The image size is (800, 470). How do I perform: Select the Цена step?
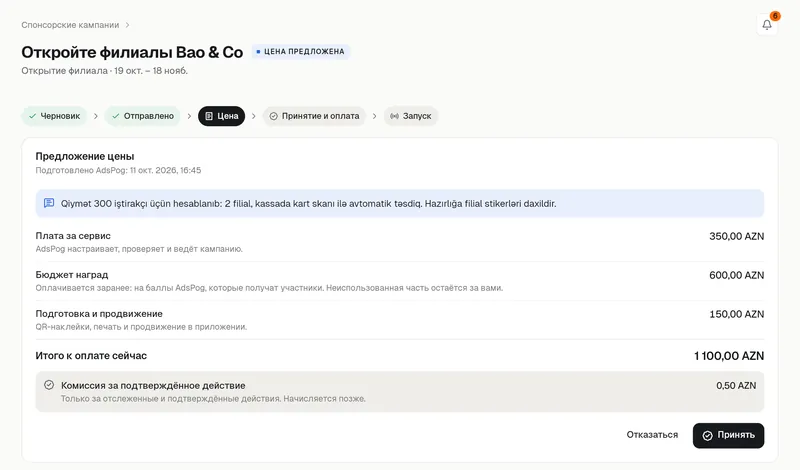(221, 116)
